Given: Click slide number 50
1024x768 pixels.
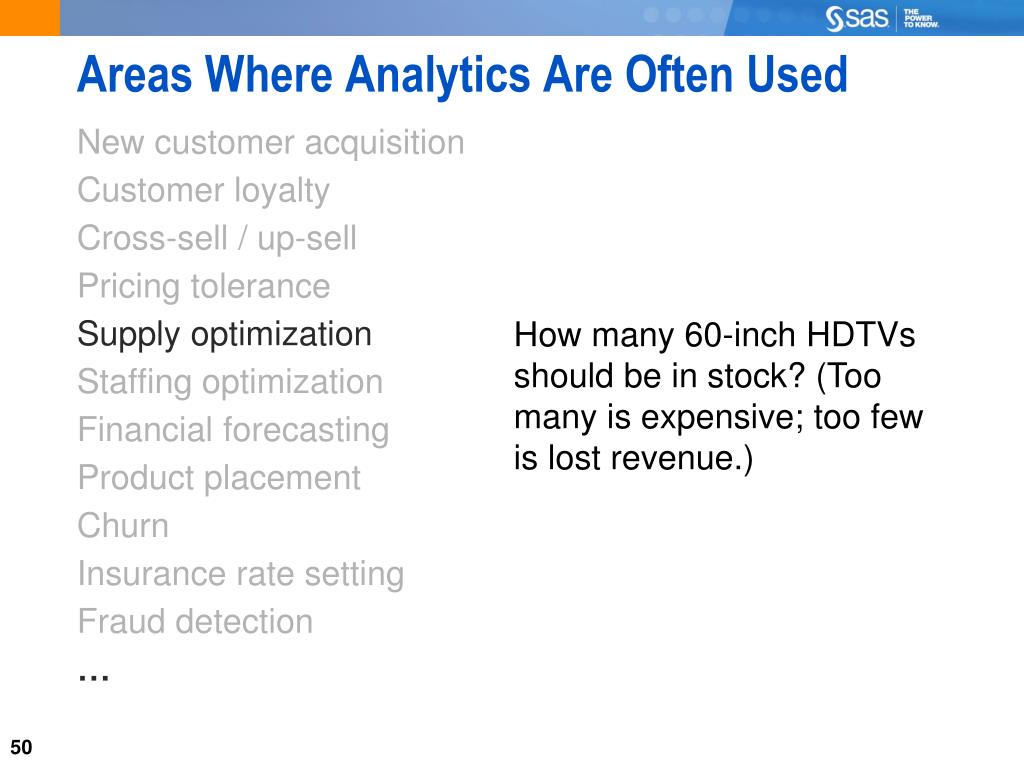Looking at the screenshot, I should [x=21, y=747].
